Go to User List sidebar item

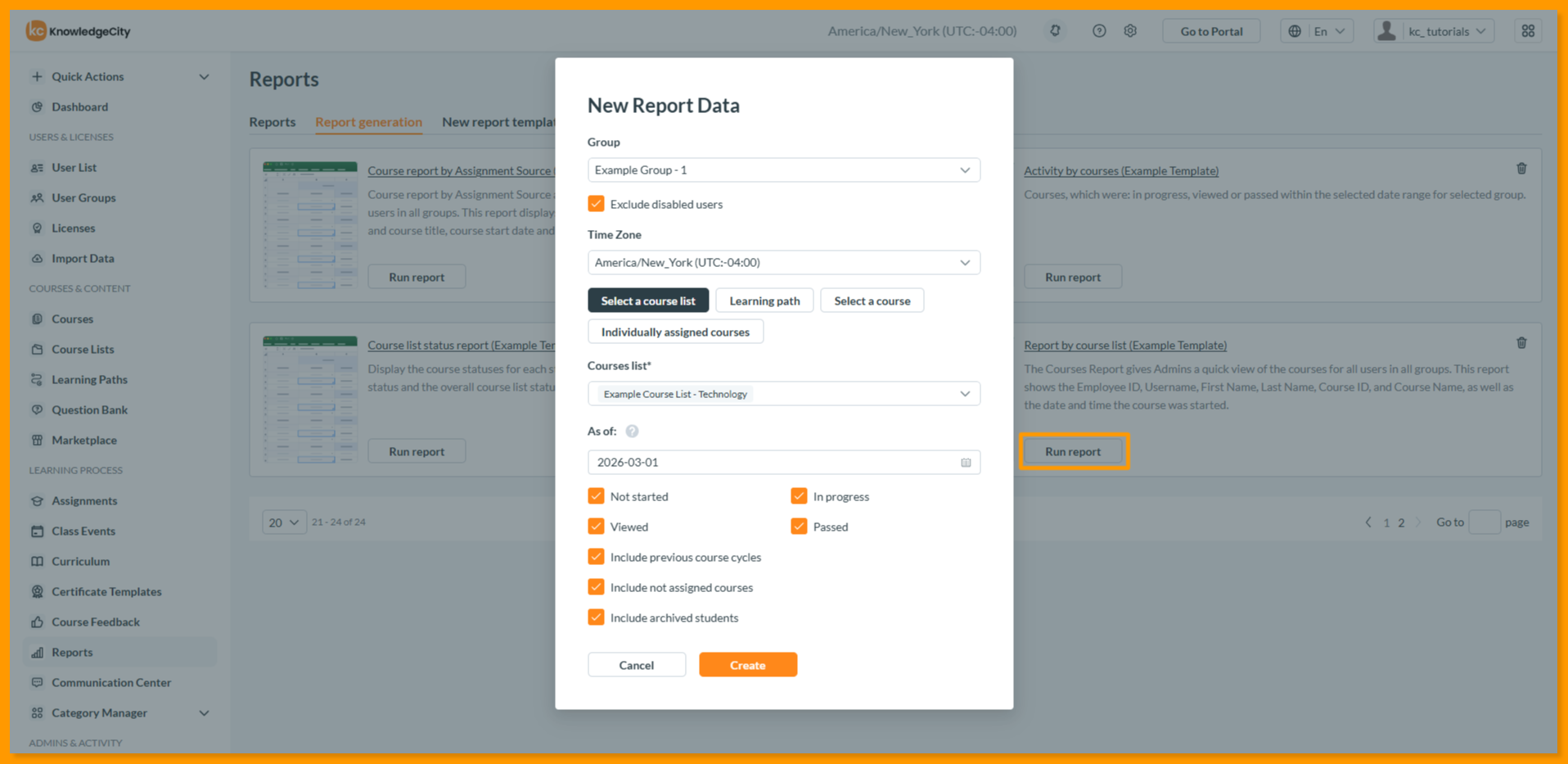click(74, 167)
